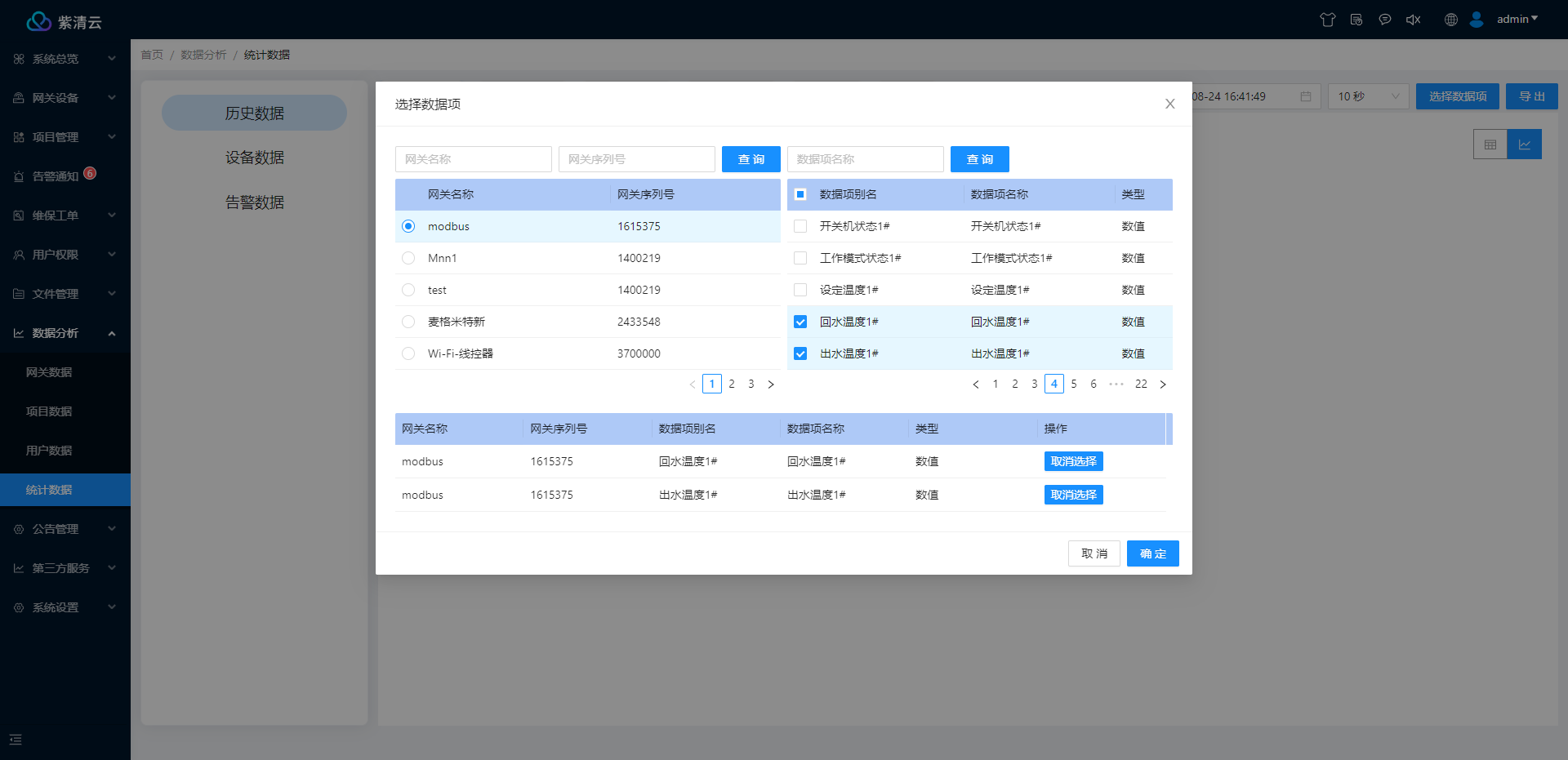Click the red notification badge 6
The image size is (1568, 760).
point(90,173)
